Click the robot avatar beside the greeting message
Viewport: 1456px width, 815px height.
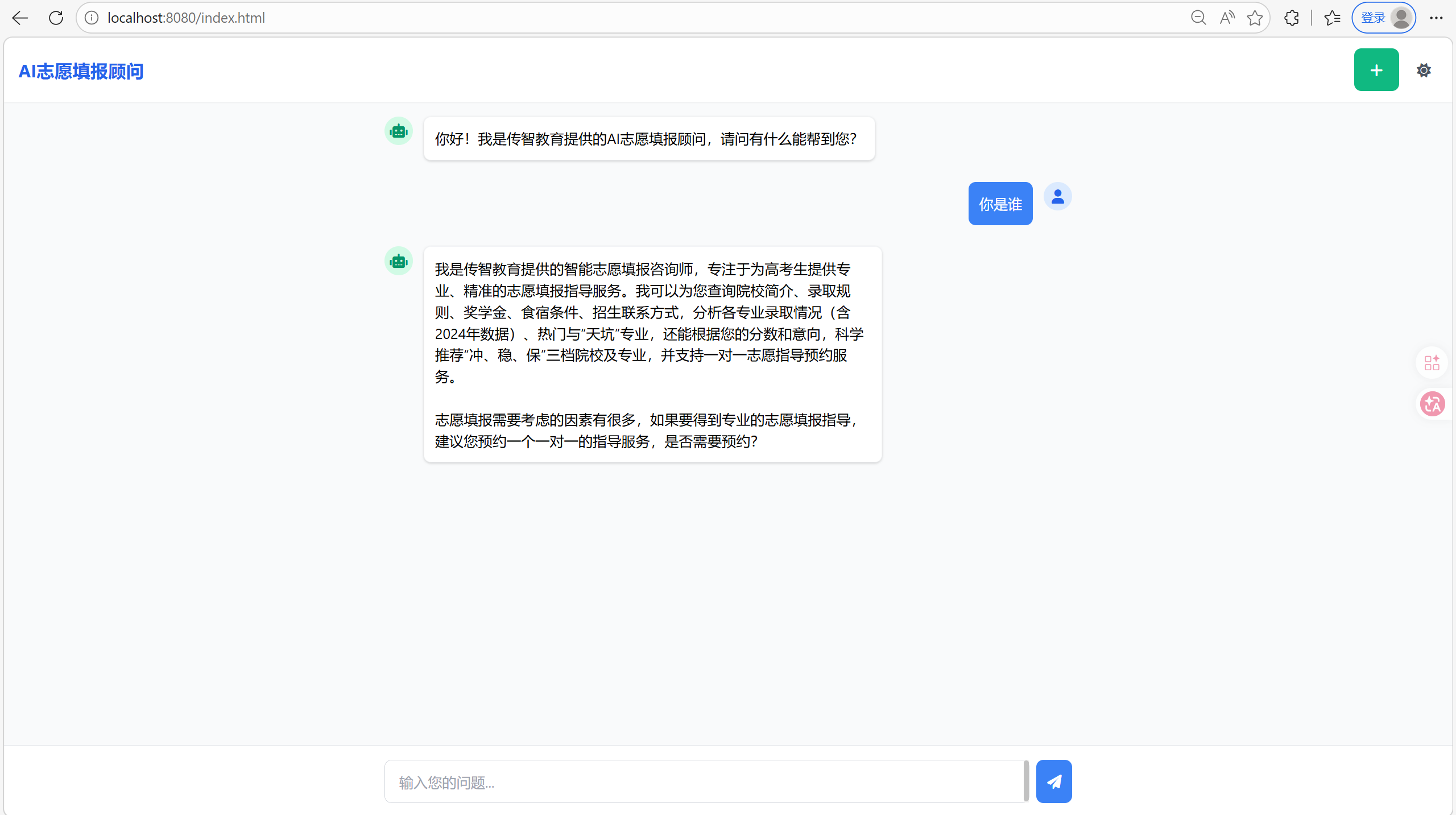[x=399, y=131]
